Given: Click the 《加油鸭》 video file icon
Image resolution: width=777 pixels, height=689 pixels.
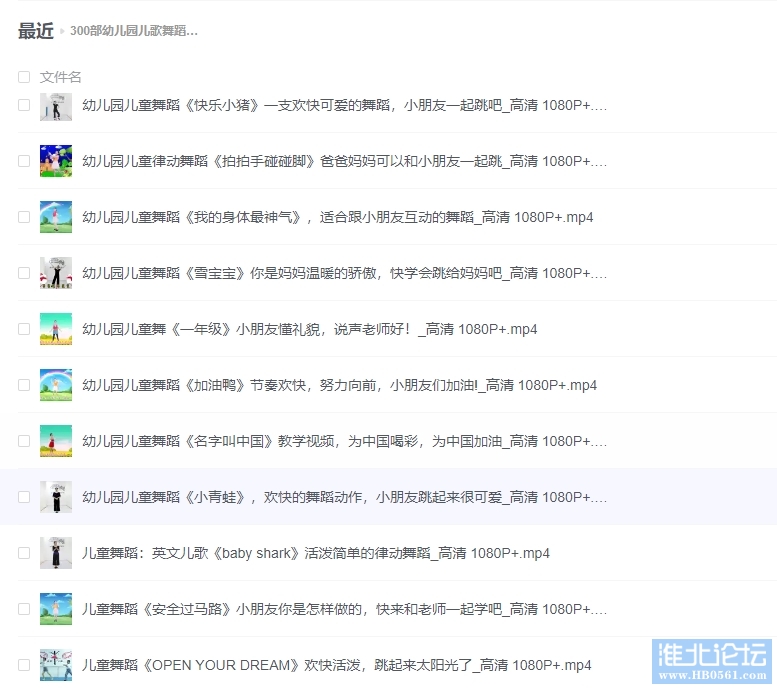Looking at the screenshot, I should (x=56, y=385).
